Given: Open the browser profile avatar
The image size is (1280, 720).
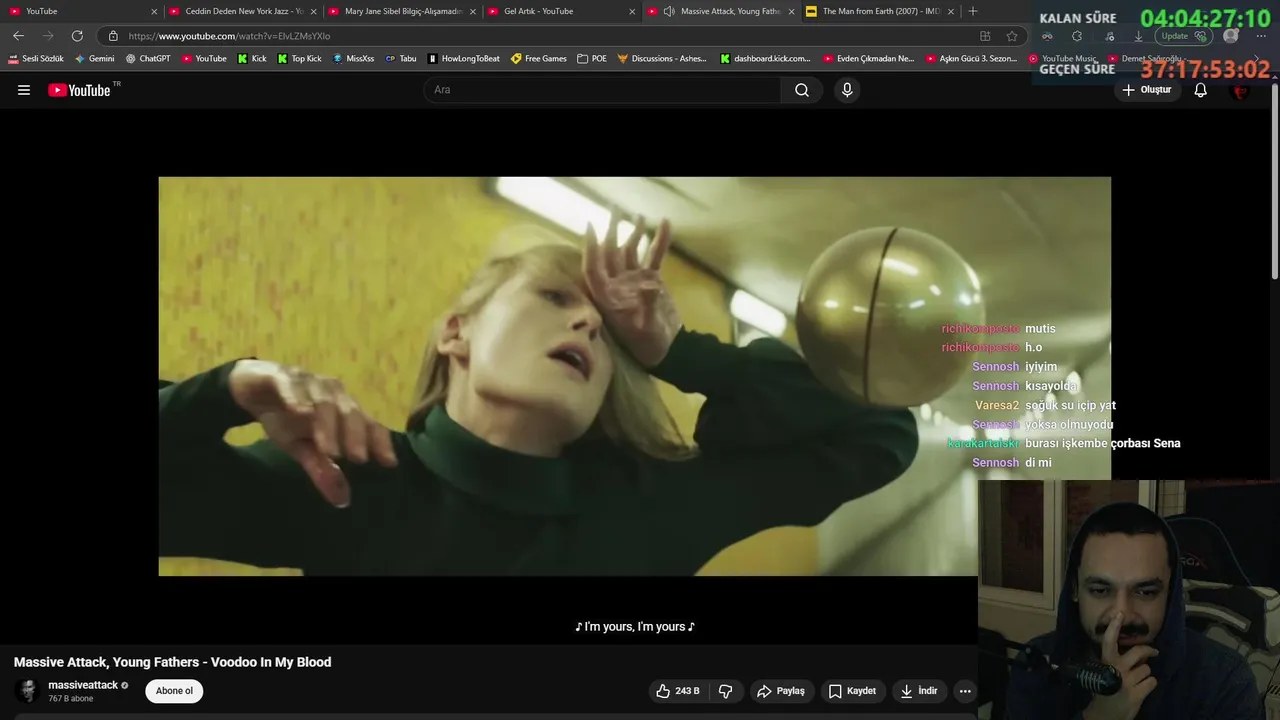Looking at the screenshot, I should pyautogui.click(x=1231, y=36).
